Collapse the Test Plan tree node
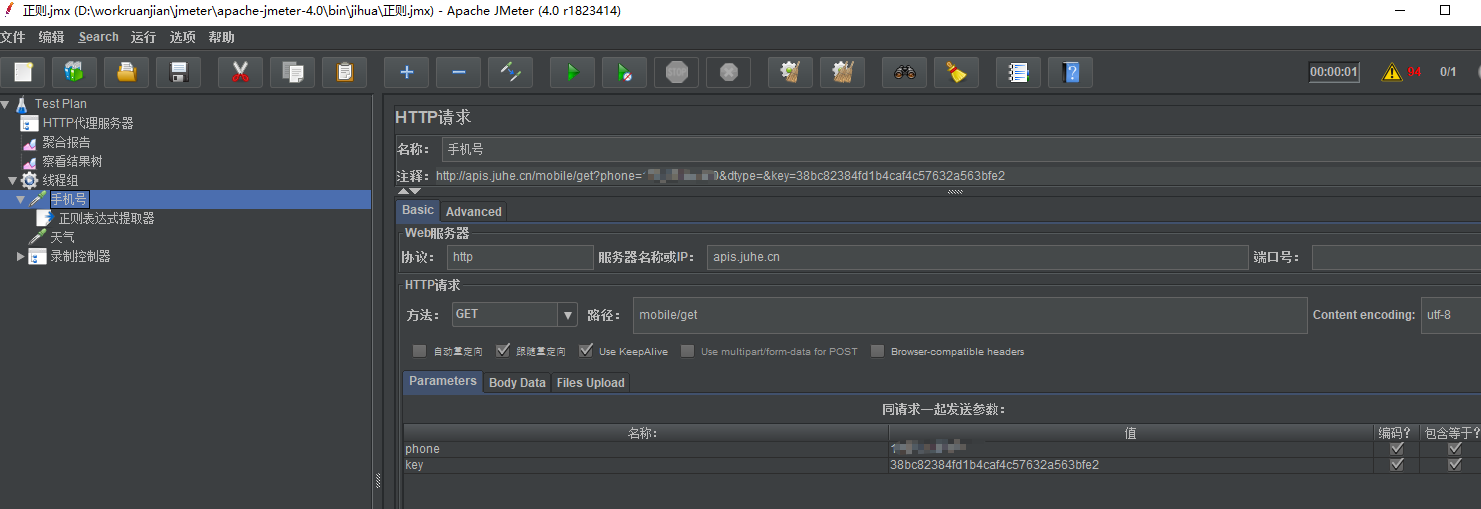This screenshot has height=509, width=1481. pos(5,104)
